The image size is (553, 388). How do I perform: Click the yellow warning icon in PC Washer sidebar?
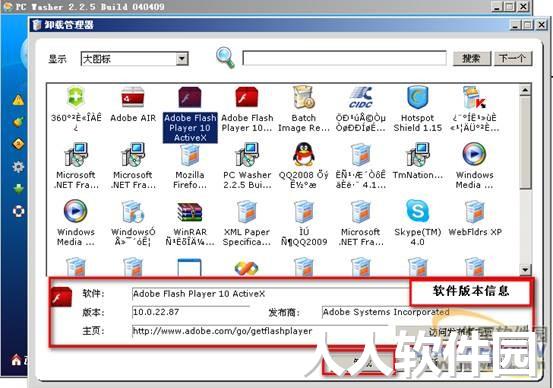pos(18,101)
